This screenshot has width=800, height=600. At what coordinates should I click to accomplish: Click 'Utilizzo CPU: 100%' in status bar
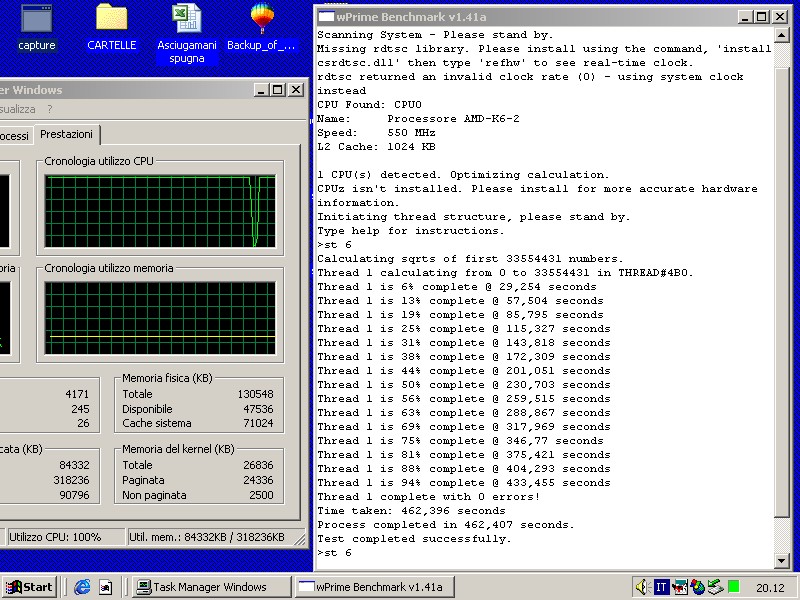[55, 537]
